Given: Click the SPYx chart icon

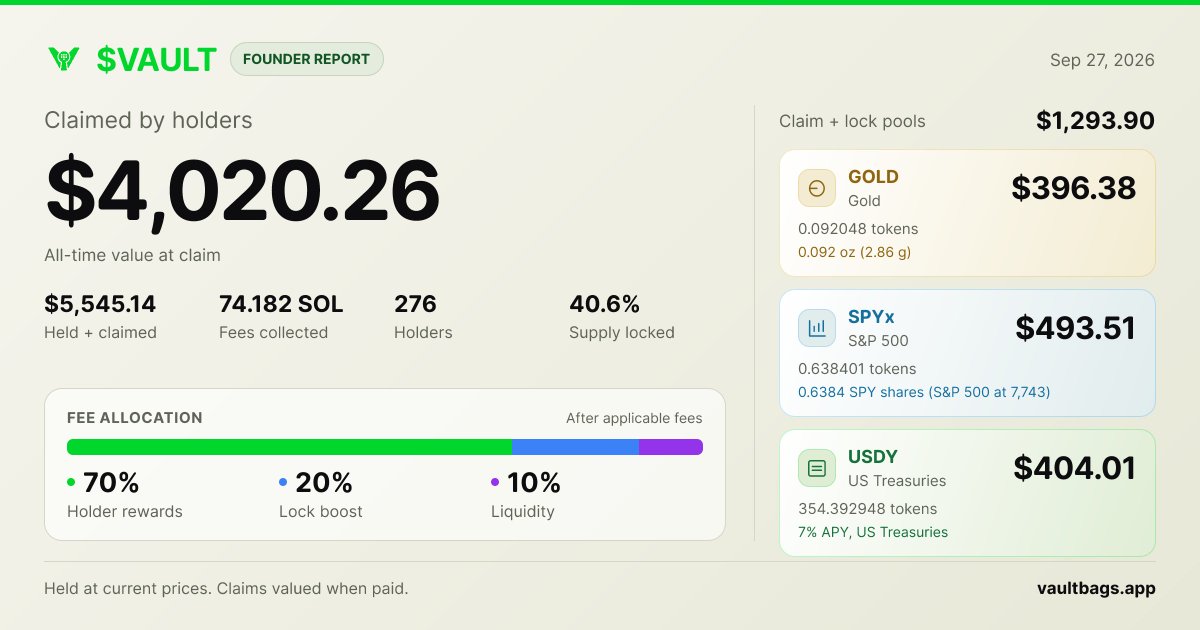Looking at the screenshot, I should tap(817, 328).
